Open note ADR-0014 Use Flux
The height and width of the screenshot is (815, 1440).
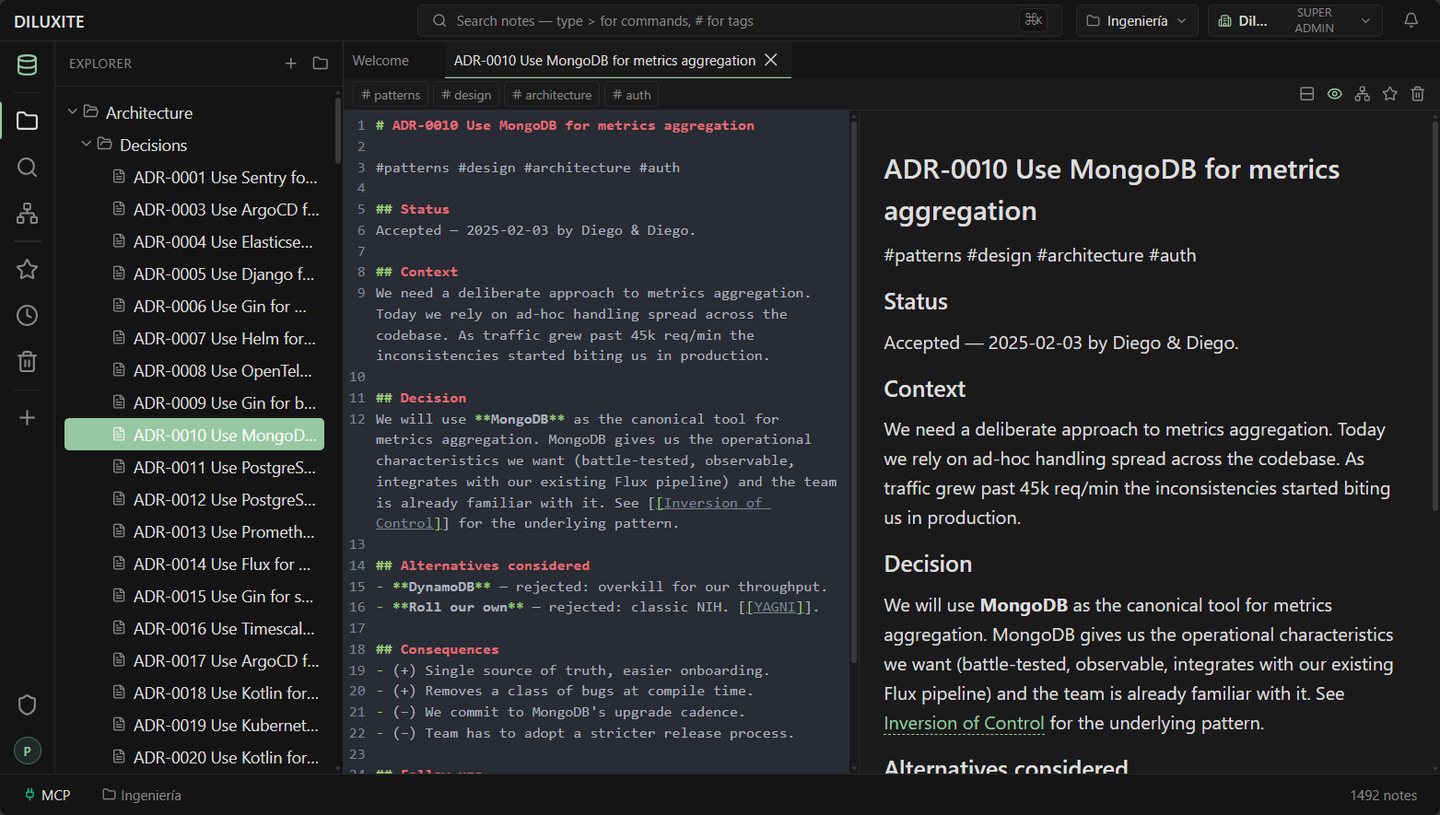pos(194,563)
